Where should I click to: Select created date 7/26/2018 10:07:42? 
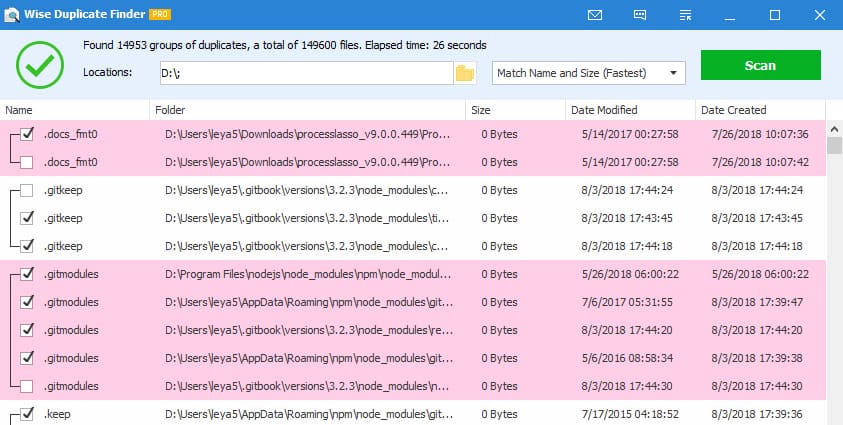coord(760,162)
